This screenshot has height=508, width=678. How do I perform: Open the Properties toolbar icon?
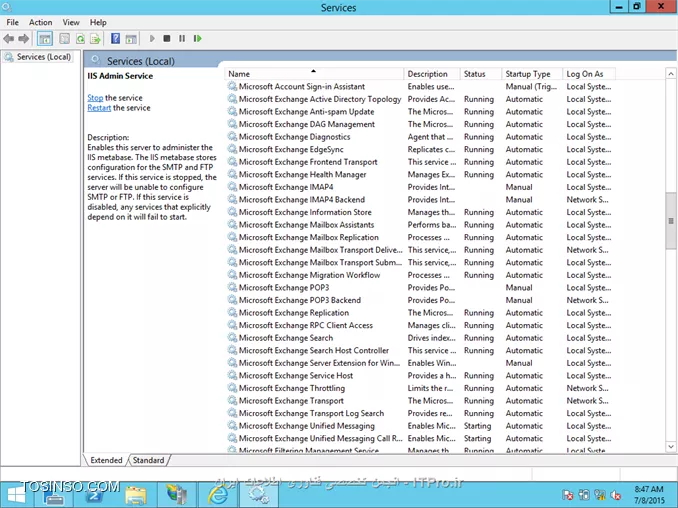(x=64, y=39)
